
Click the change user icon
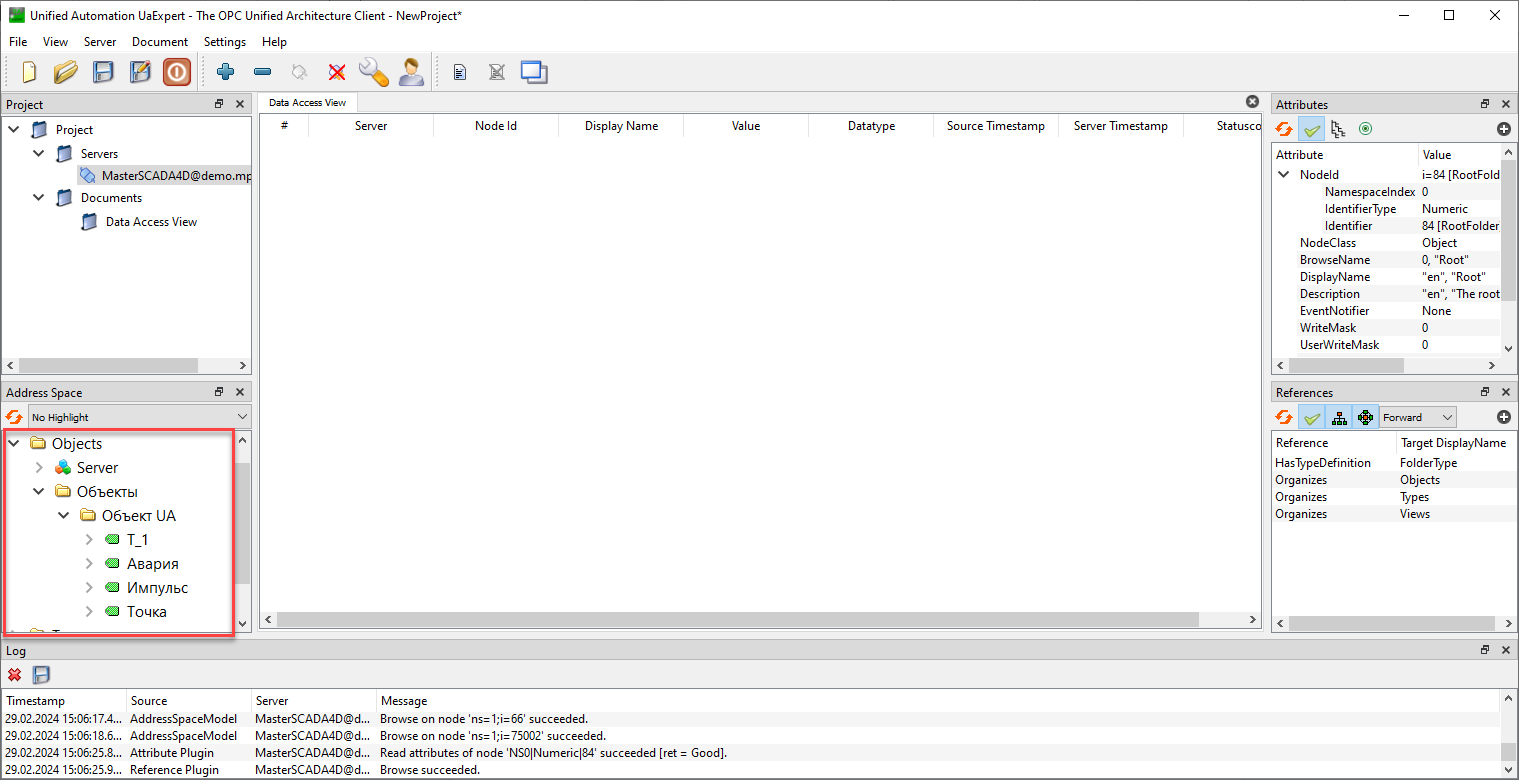411,72
